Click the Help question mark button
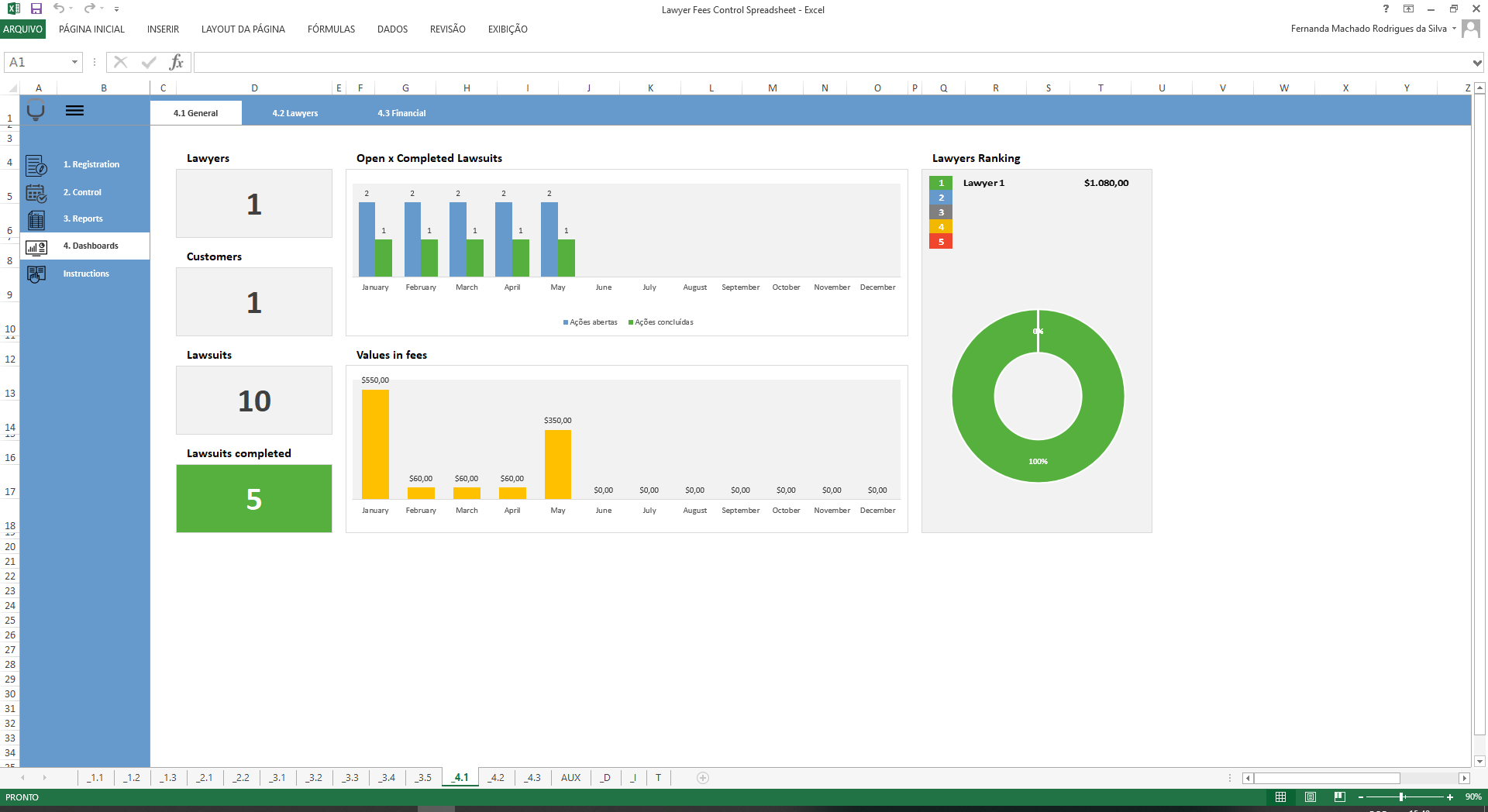Screen dimensions: 1488x812 pos(1385,9)
